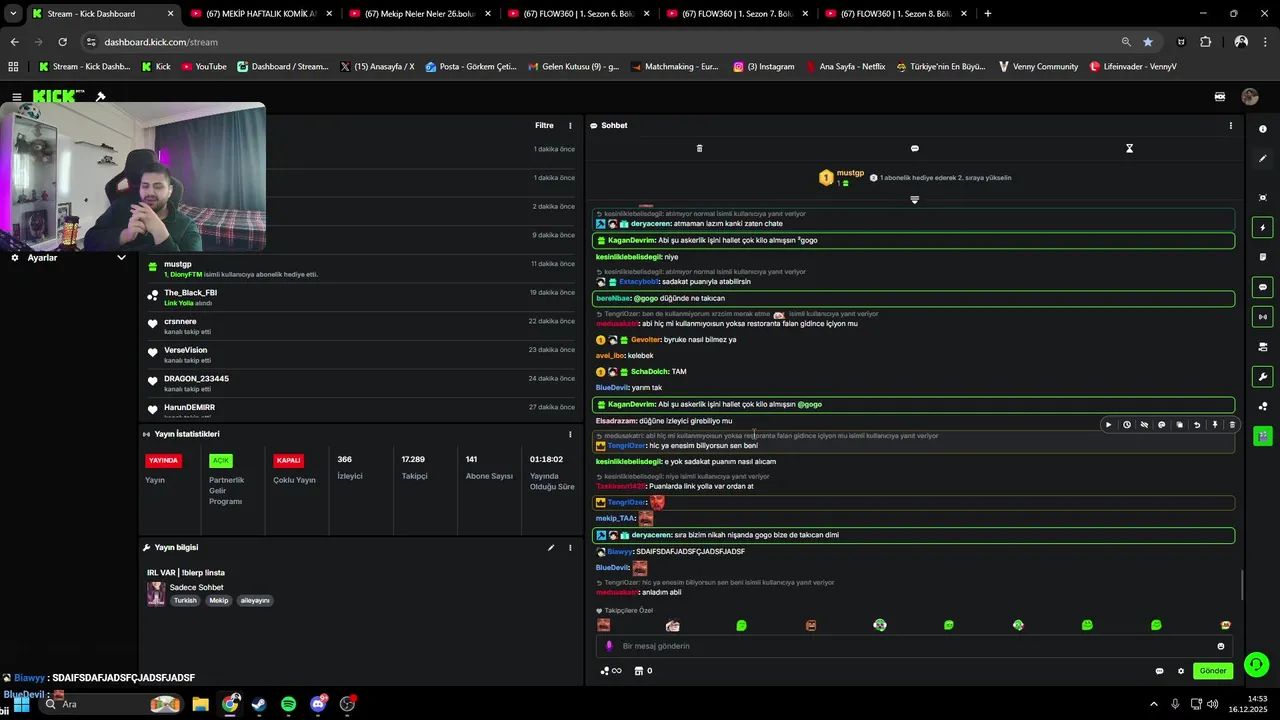This screenshot has width=1280, height=720.
Task: Open Yayın bilgisi three-dot menu
Action: coord(570,548)
